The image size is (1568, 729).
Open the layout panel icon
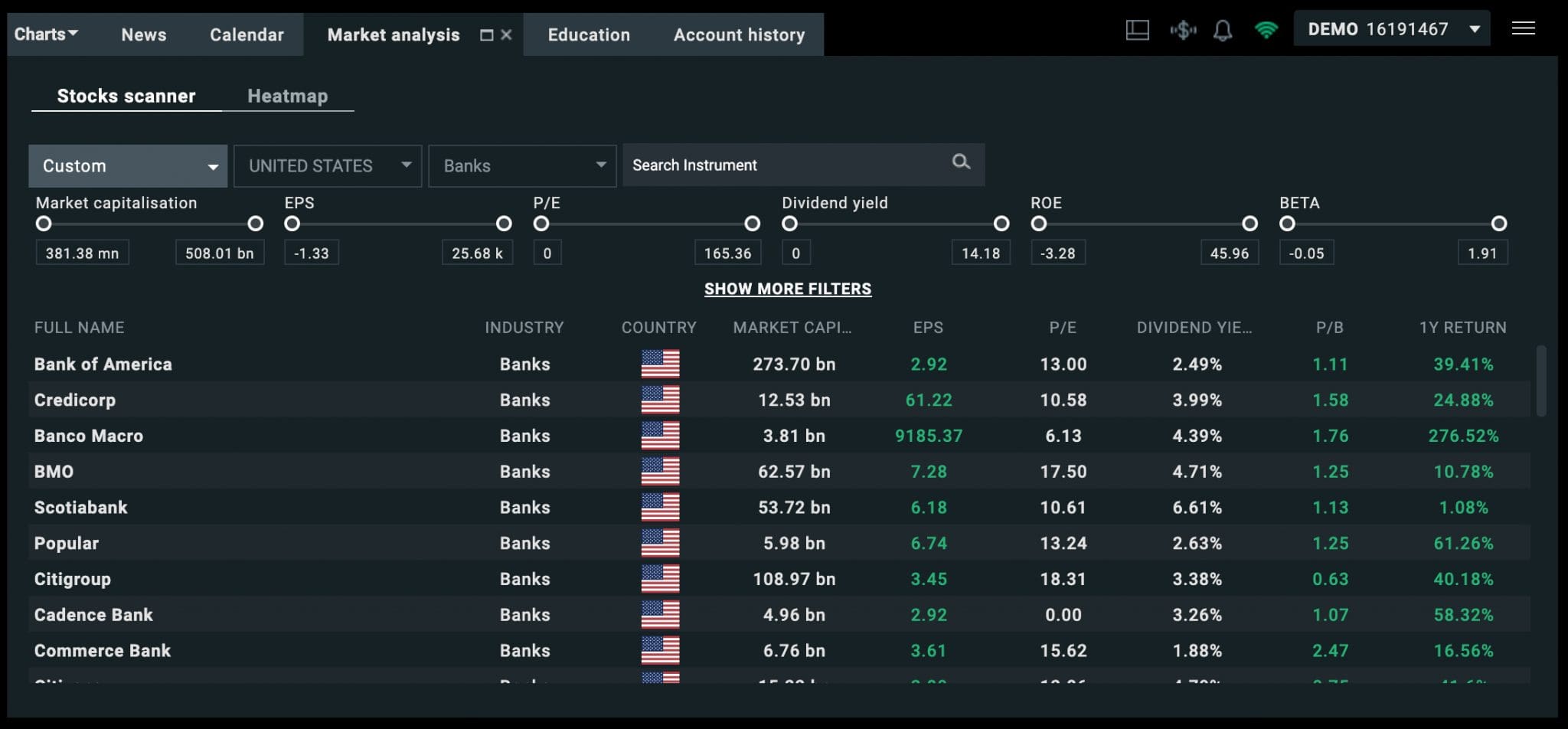pyautogui.click(x=1137, y=30)
